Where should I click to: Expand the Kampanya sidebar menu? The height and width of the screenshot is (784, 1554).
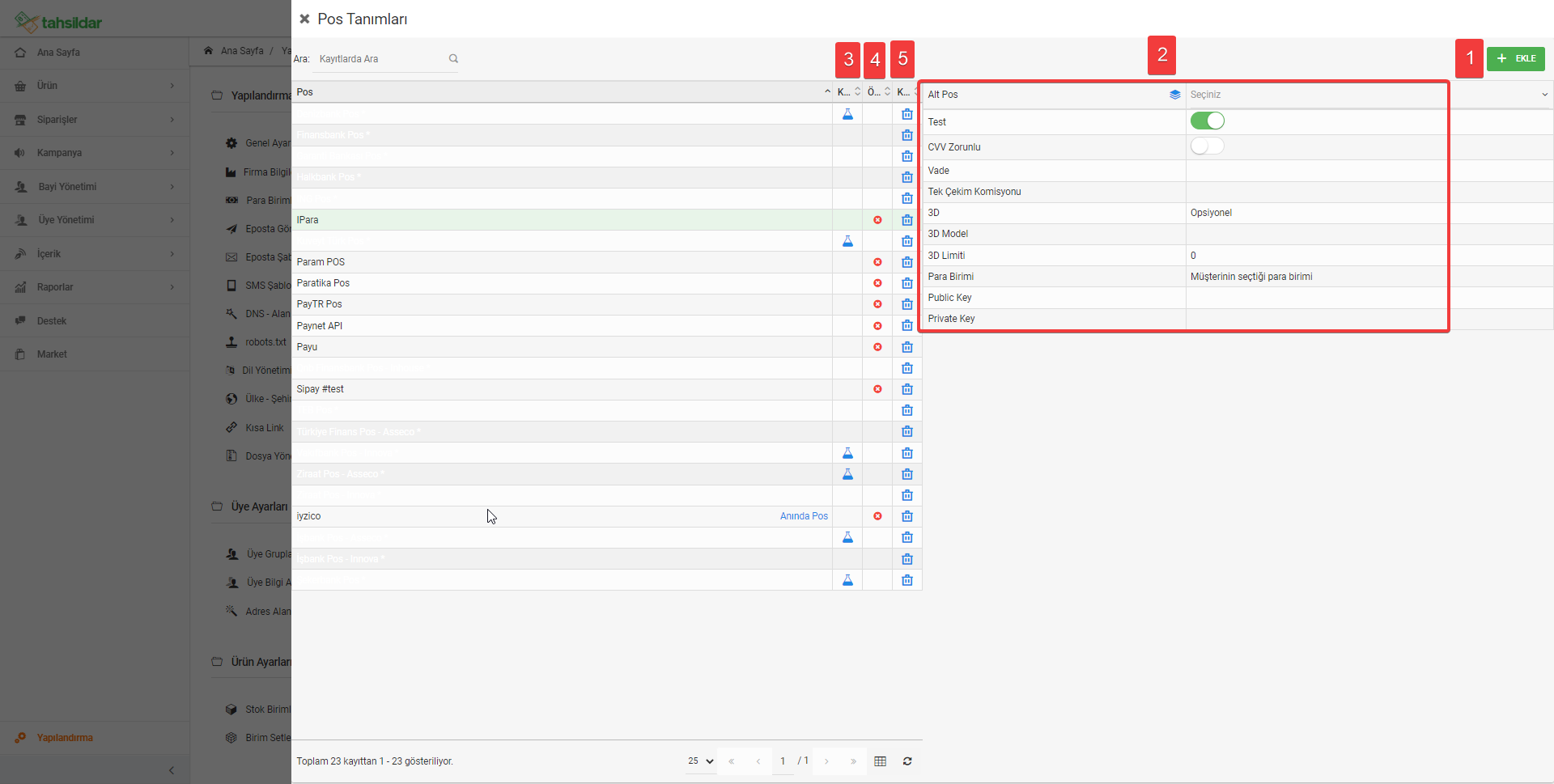[x=95, y=153]
